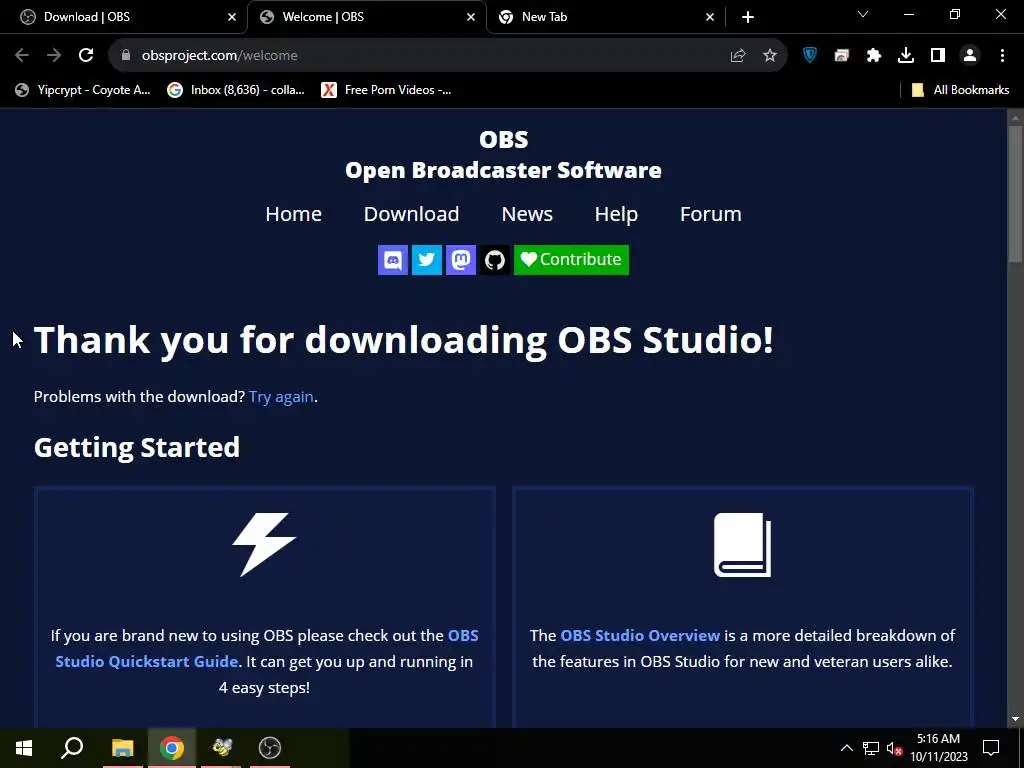Viewport: 1024px width, 768px height.
Task: Open the Download navigation link
Action: click(411, 214)
